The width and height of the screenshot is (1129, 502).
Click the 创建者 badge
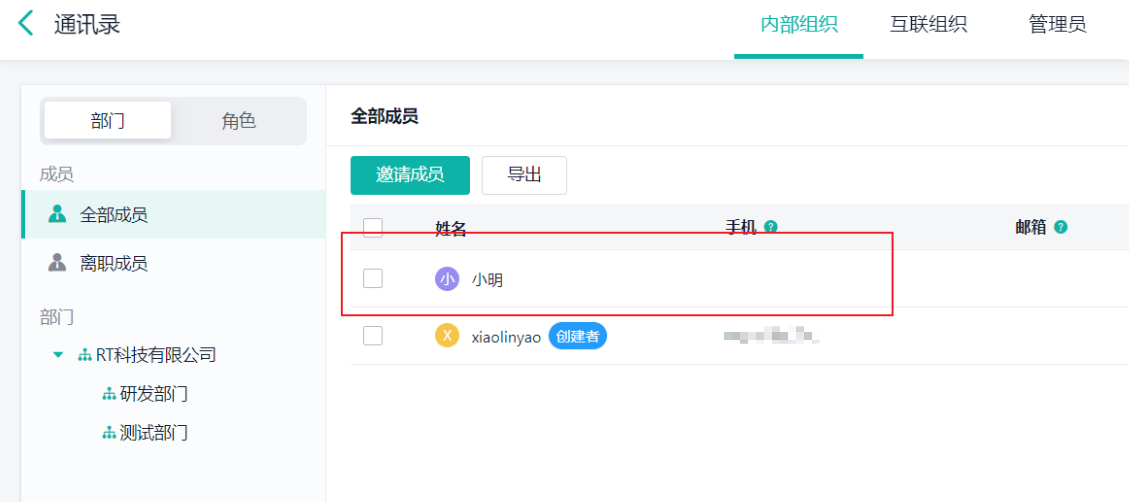point(577,337)
